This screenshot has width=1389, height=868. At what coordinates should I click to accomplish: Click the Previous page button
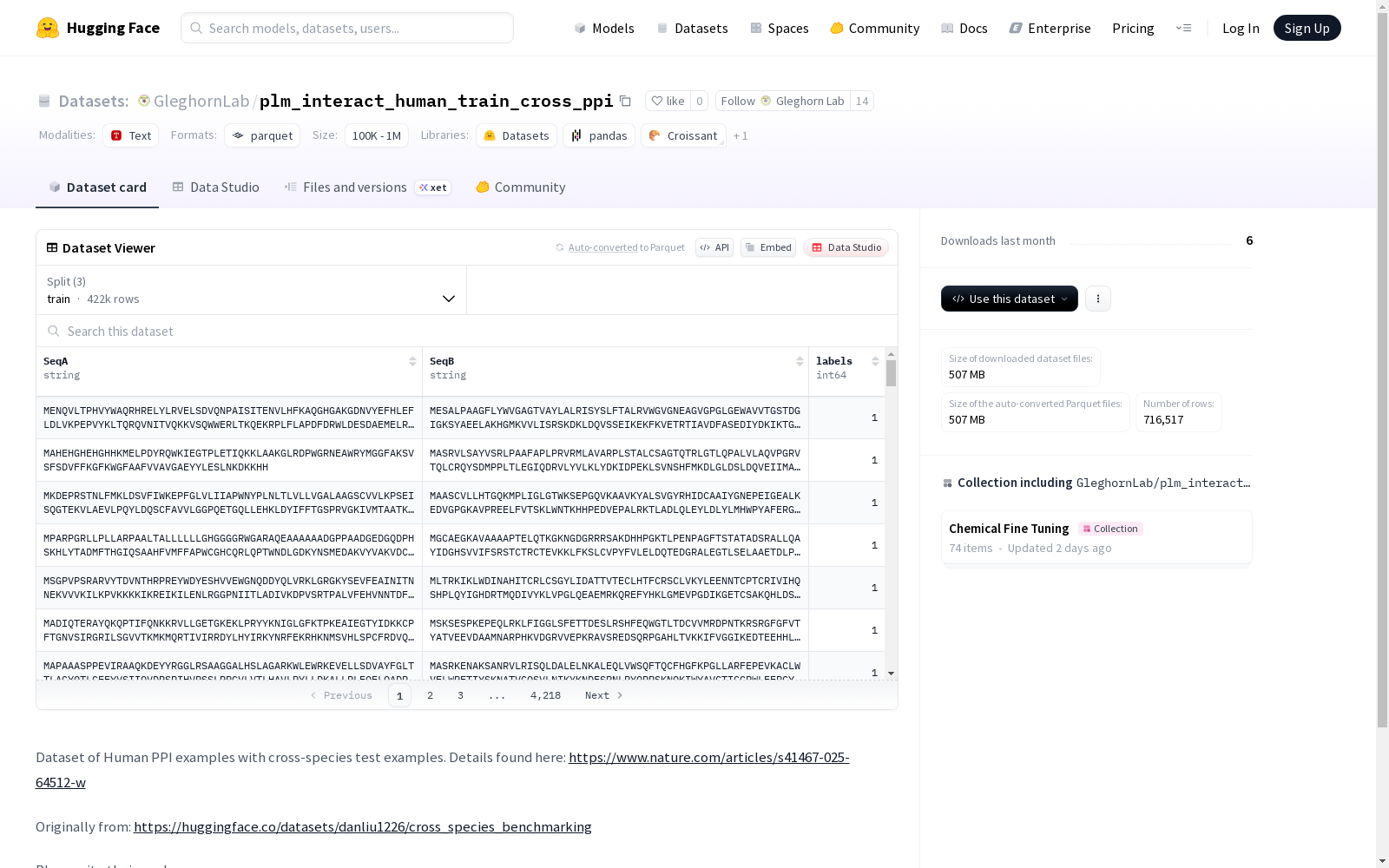(341, 695)
